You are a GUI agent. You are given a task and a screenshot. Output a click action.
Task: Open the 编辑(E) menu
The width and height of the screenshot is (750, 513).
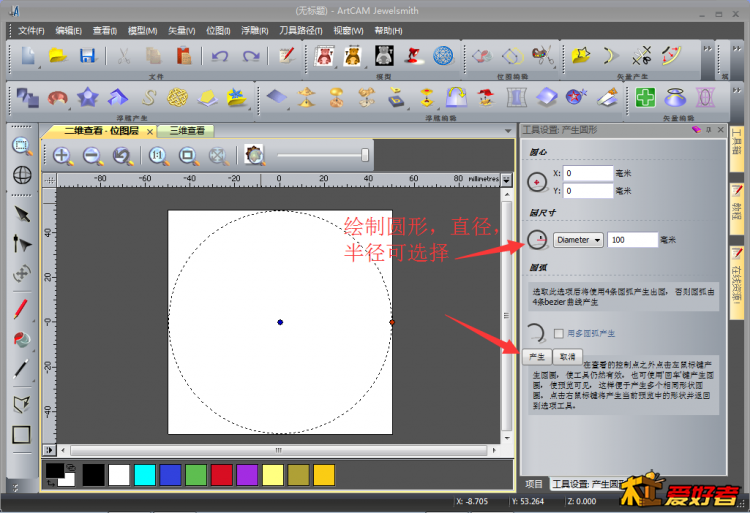pos(68,31)
